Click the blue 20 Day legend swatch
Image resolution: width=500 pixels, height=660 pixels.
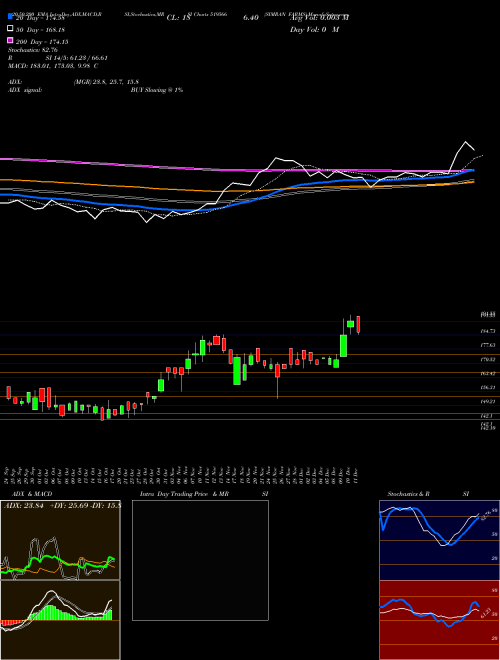11,17
